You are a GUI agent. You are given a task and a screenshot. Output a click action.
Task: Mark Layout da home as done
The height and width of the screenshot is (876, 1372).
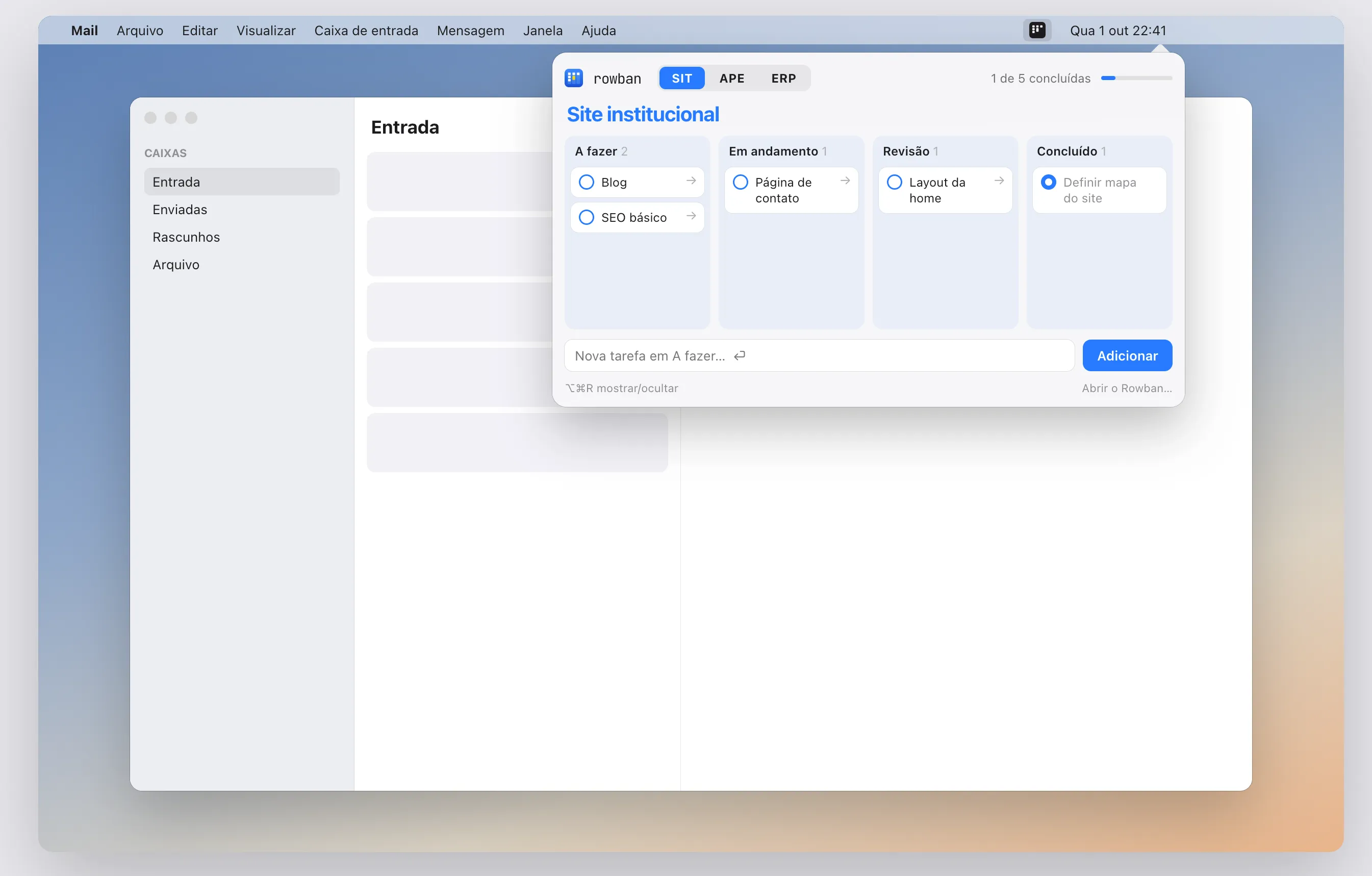tap(895, 182)
